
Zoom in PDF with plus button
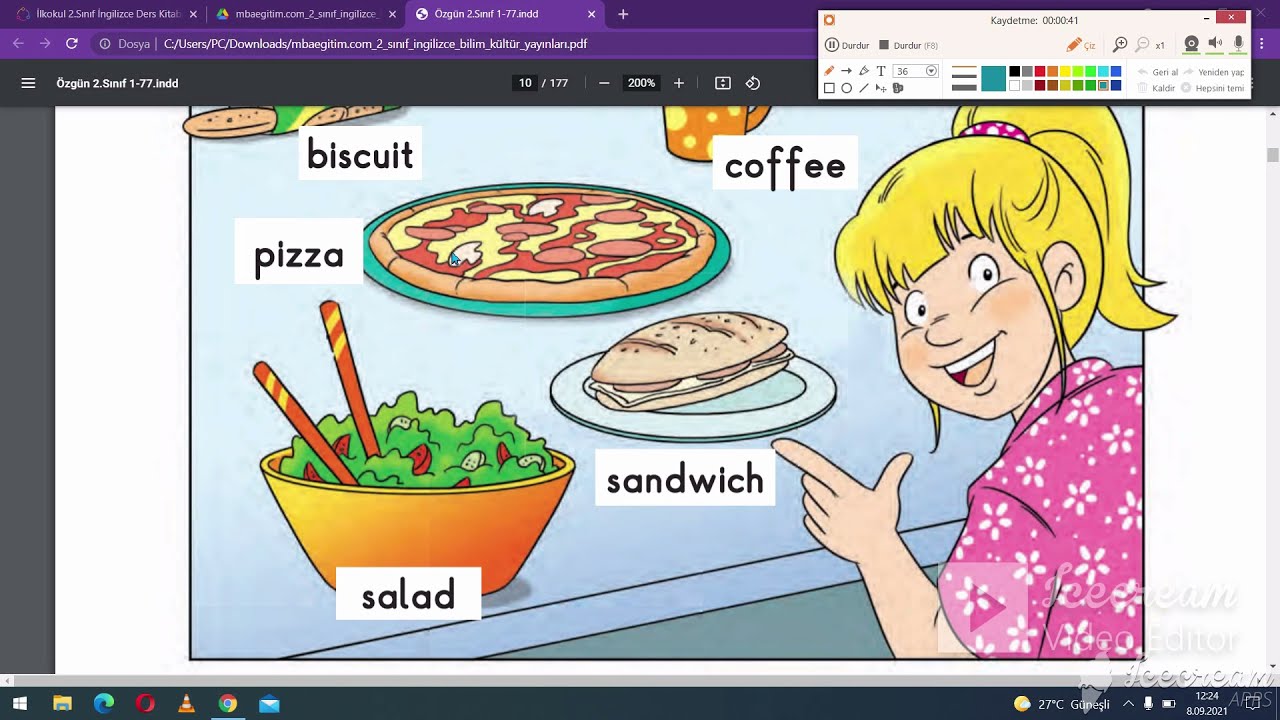tap(679, 83)
